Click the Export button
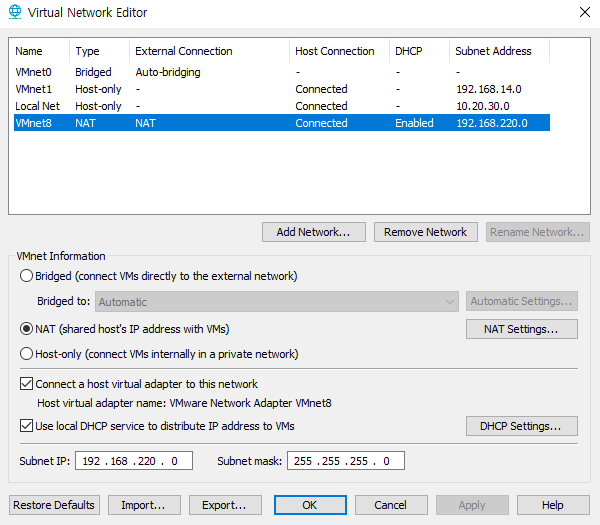The width and height of the screenshot is (600, 525). click(225, 505)
